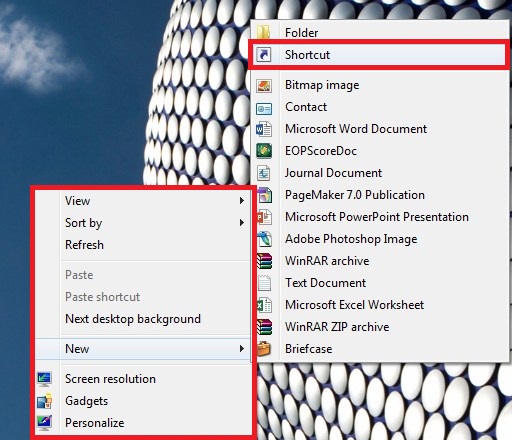Viewport: 512px width, 440px height.
Task: Expand the View submenu arrow
Action: (x=242, y=201)
